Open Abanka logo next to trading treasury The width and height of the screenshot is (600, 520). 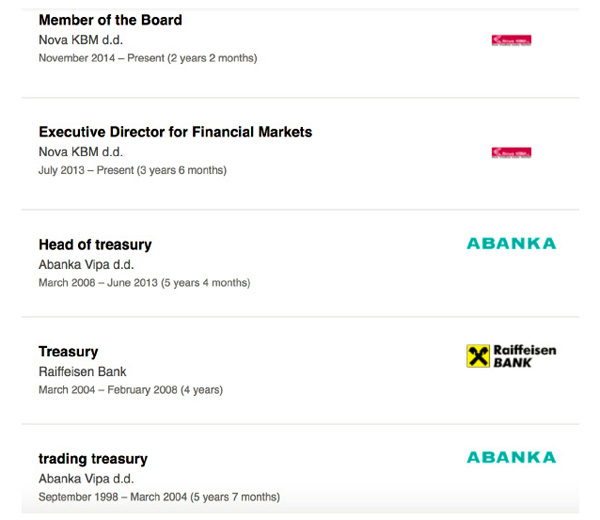[x=511, y=457]
